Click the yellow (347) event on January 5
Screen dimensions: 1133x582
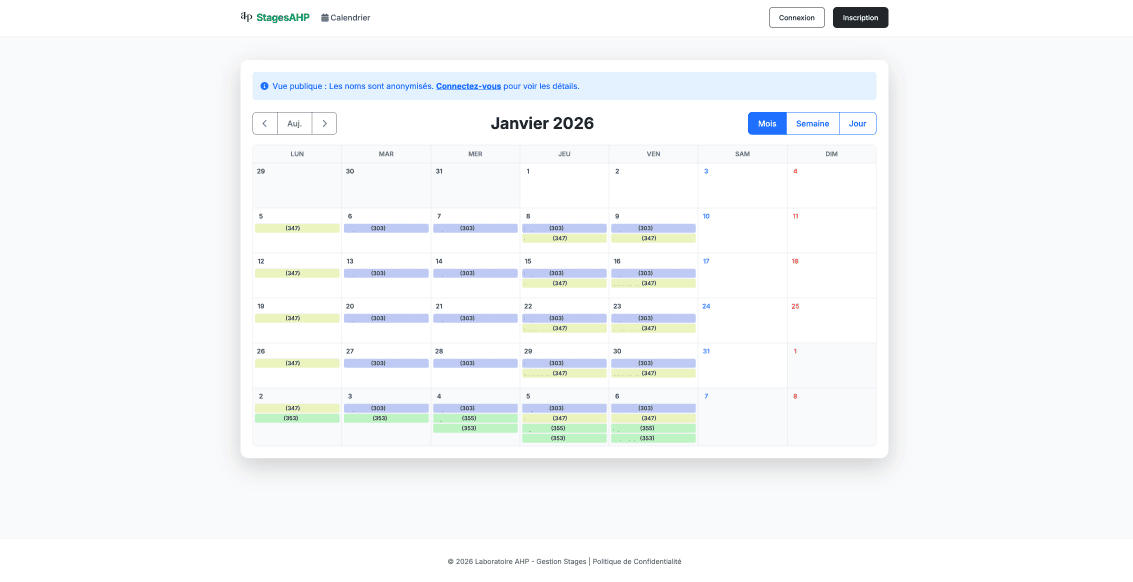(297, 228)
